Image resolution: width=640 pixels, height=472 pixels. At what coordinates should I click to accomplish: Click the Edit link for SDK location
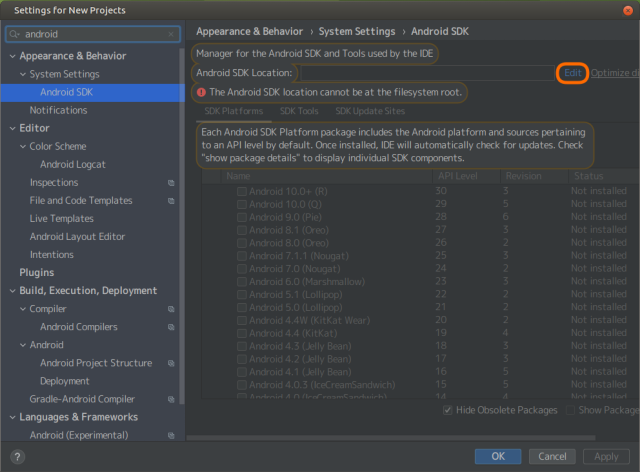[x=572, y=73]
